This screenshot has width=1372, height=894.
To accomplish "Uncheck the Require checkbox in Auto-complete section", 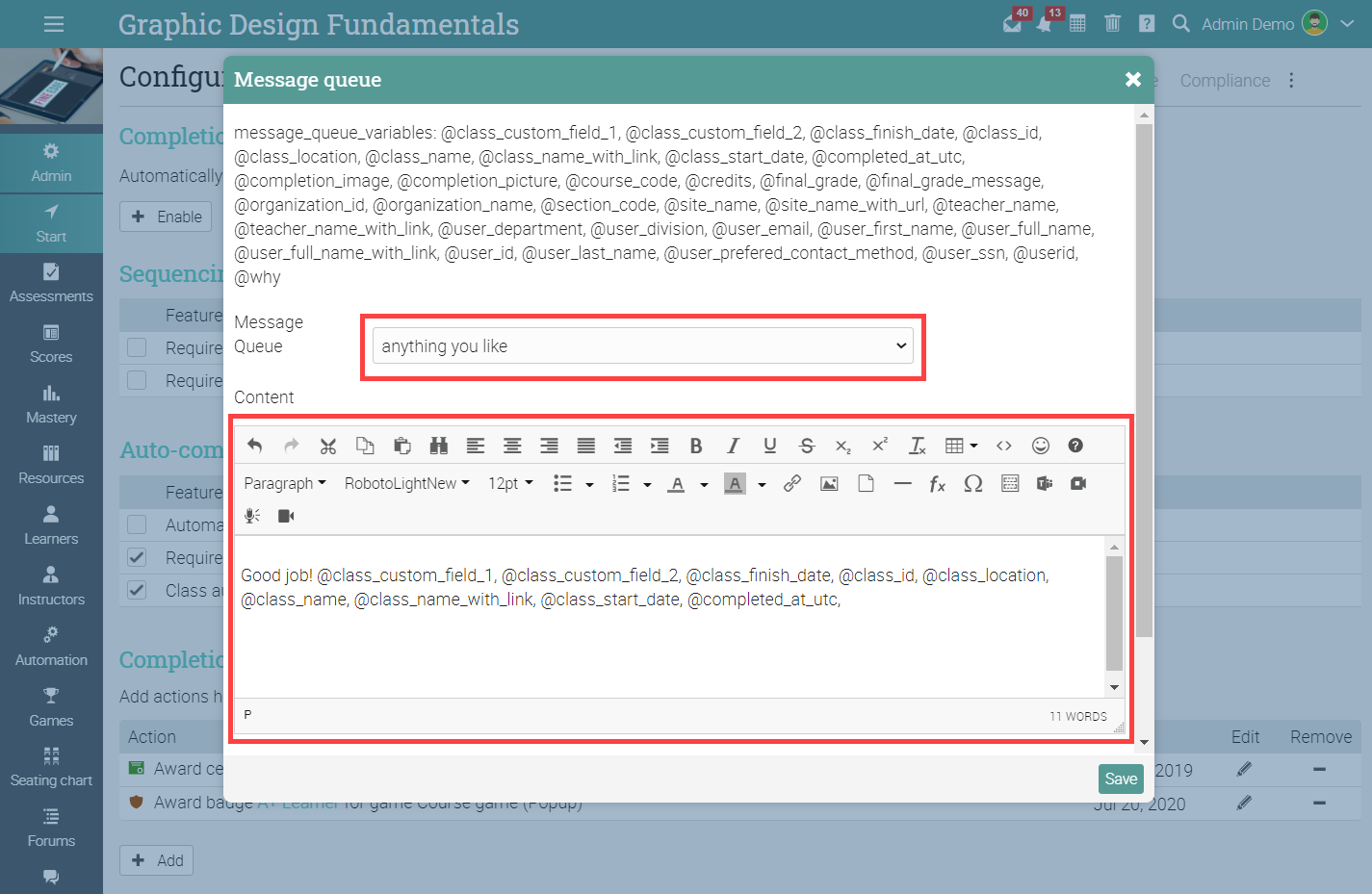I will point(137,557).
